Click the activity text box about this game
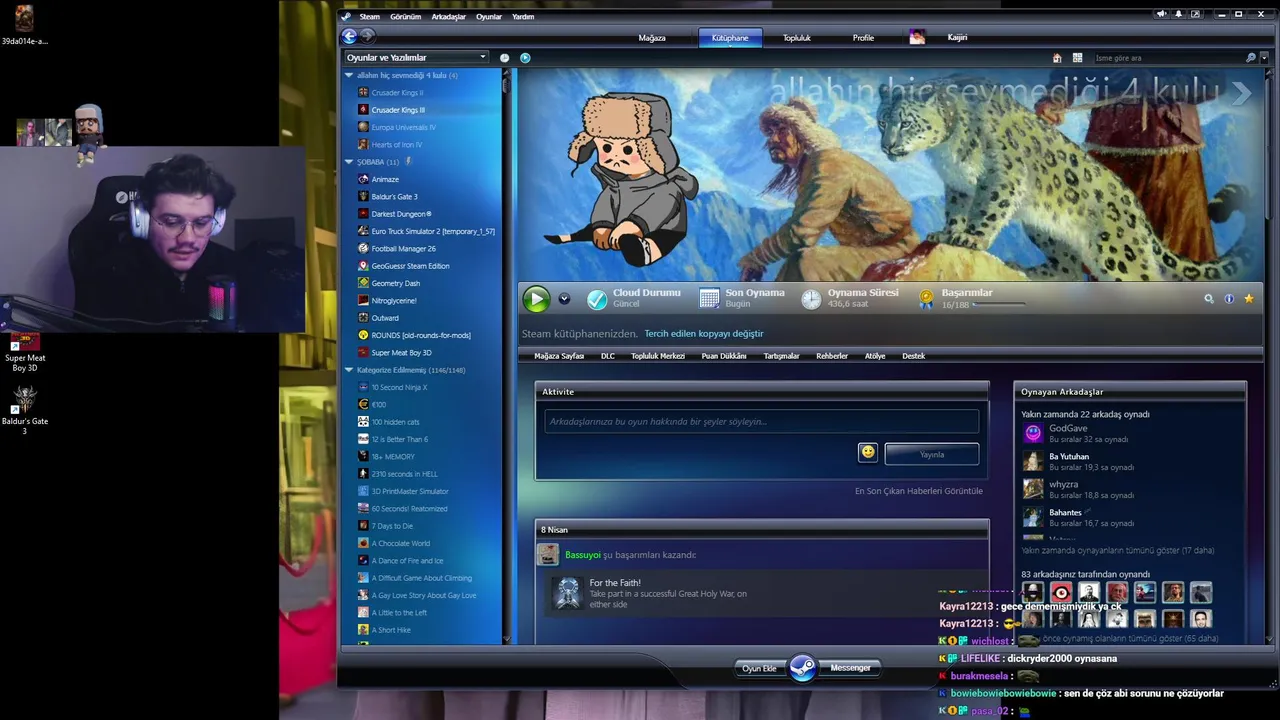Image resolution: width=1280 pixels, height=720 pixels. (761, 421)
